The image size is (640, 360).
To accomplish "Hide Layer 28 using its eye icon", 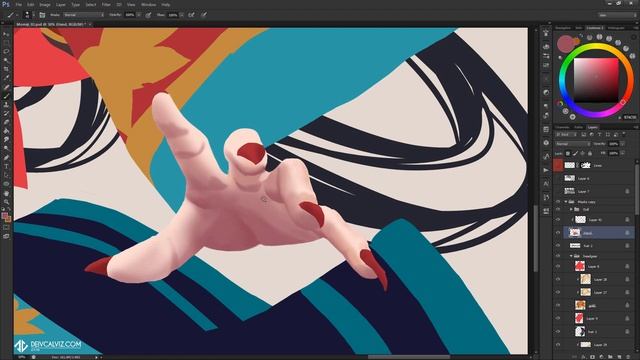I will click(558, 279).
